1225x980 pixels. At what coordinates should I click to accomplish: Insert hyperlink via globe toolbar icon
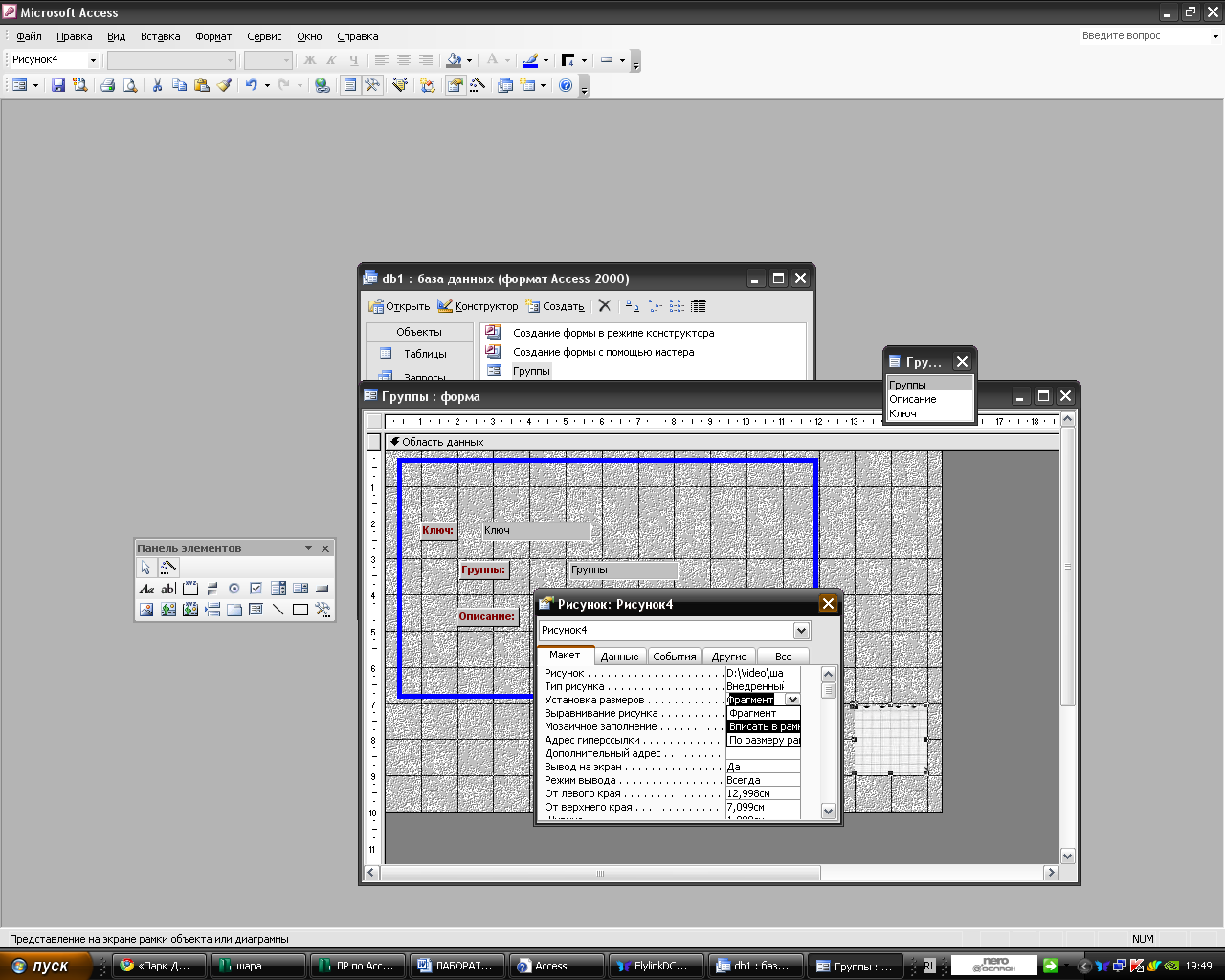[x=323, y=85]
